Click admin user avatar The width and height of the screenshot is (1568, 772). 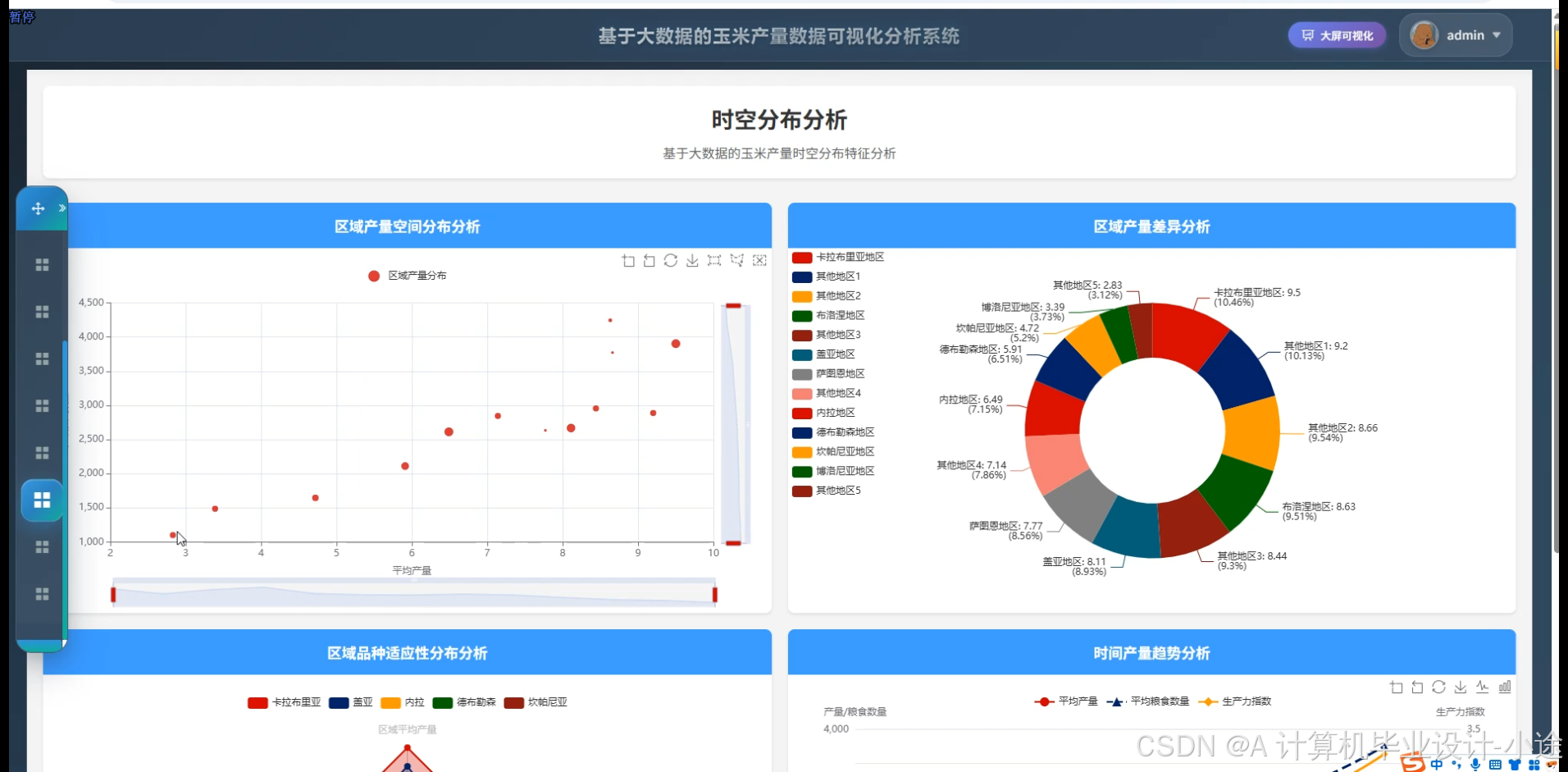pos(1424,35)
